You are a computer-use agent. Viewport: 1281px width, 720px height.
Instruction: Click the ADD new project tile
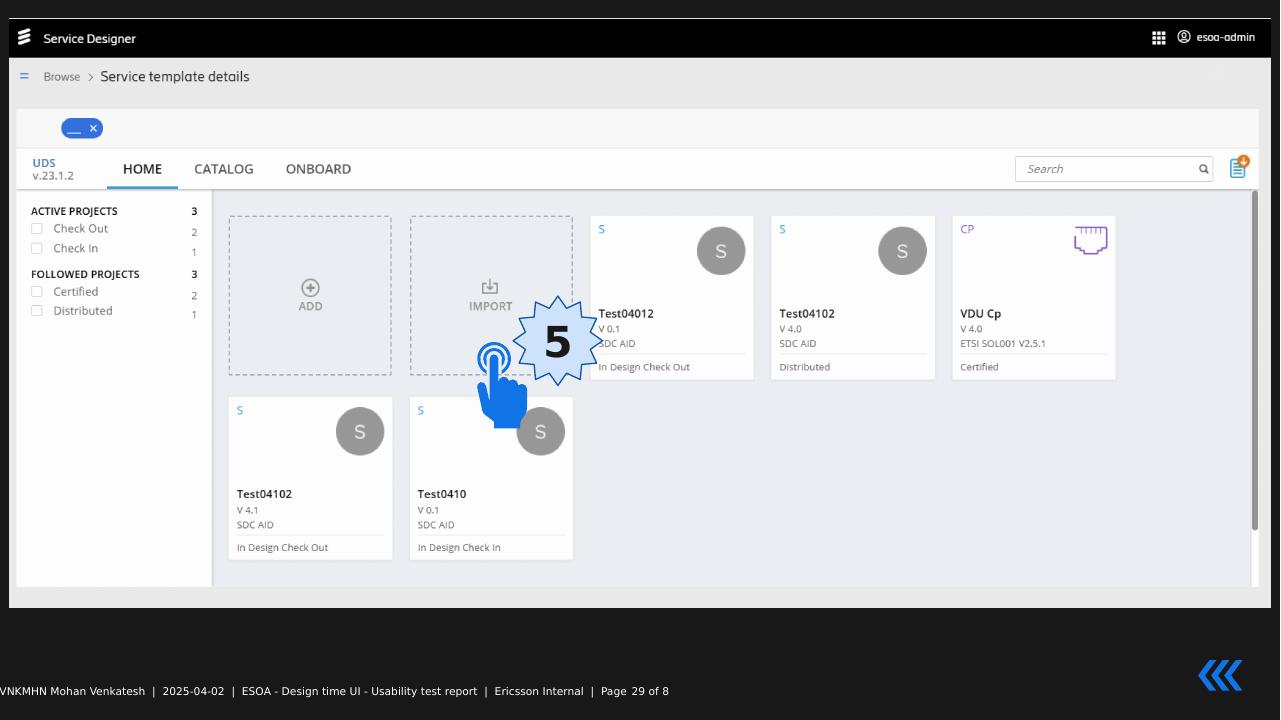[310, 296]
